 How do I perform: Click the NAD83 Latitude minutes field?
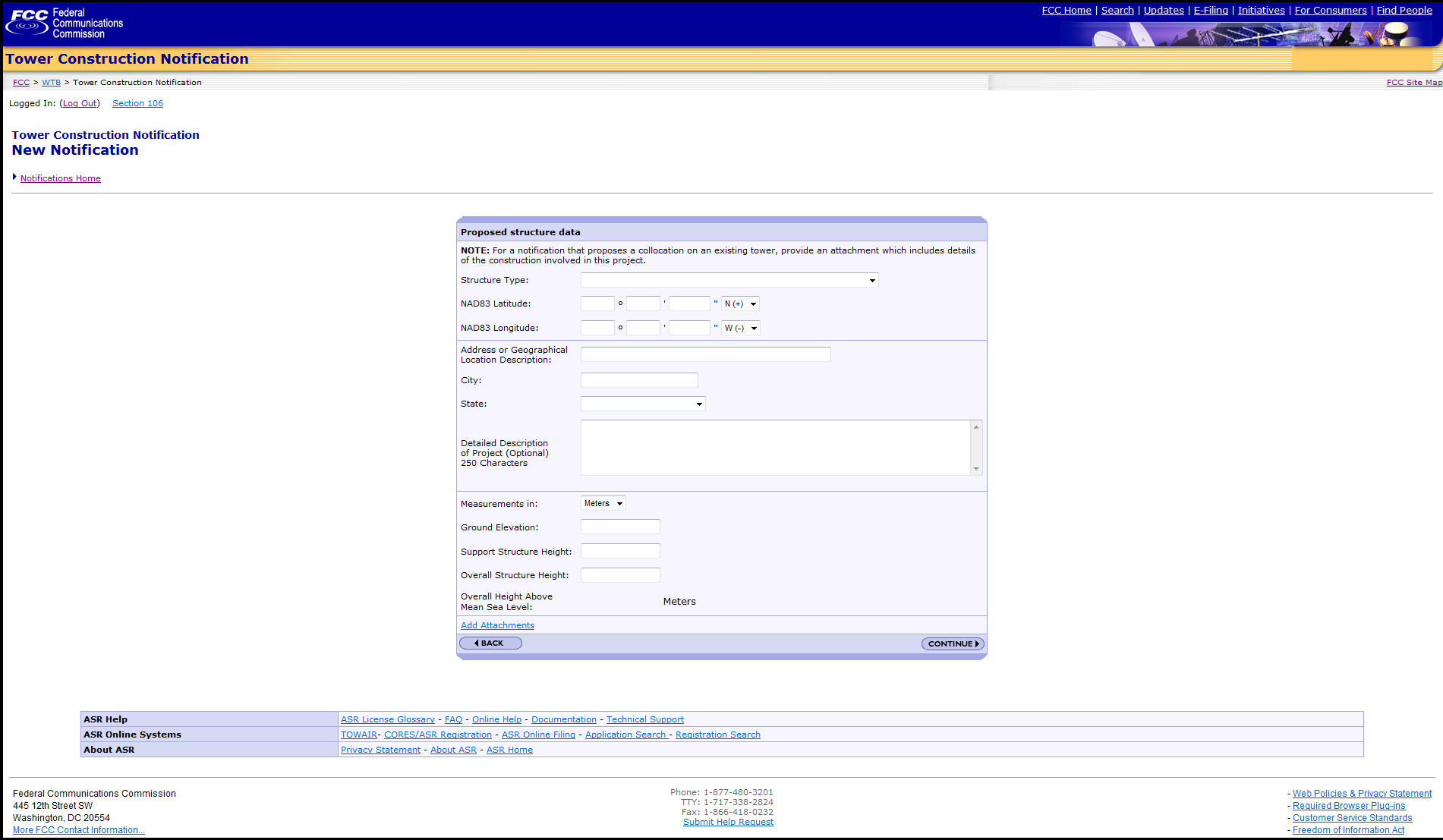click(643, 304)
